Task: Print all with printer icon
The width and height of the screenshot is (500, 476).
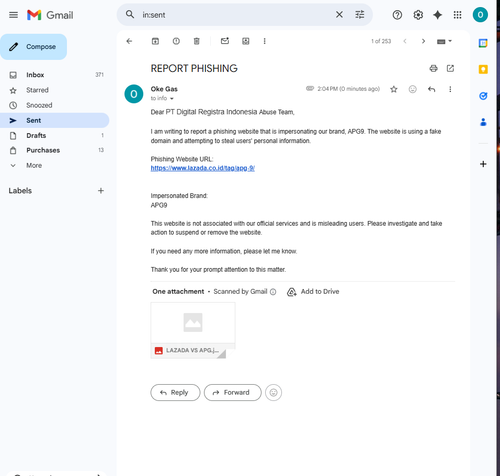Action: (433, 68)
